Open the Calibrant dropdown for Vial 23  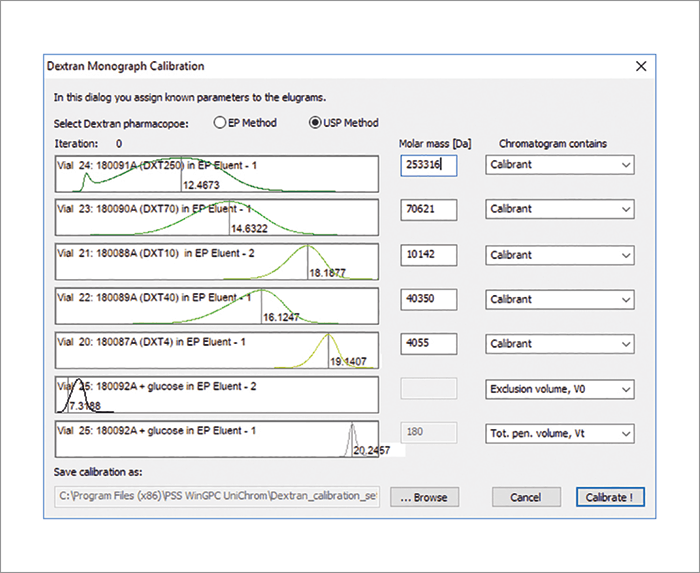tap(560, 209)
